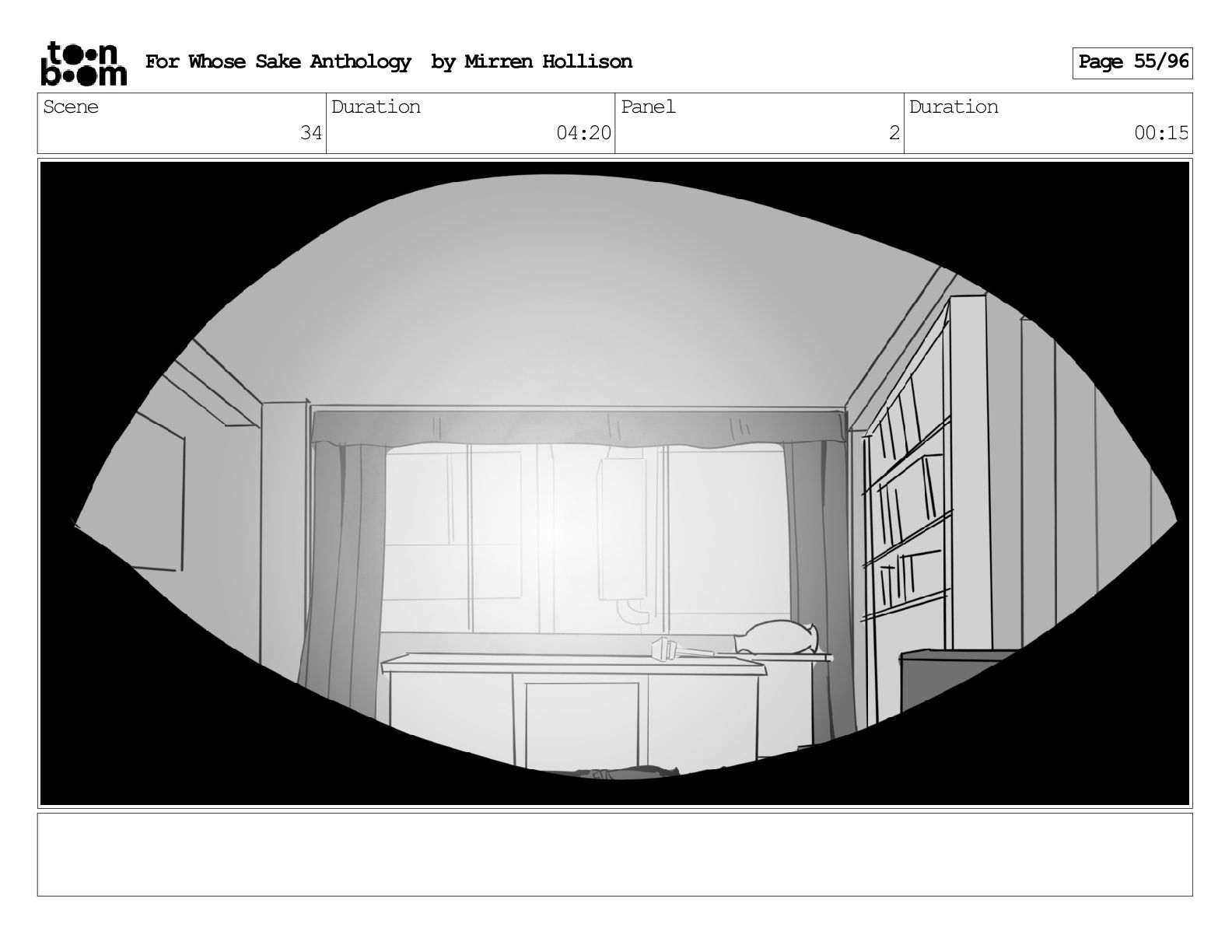Click the panel number '2'
The width and height of the screenshot is (1232, 952).
[x=894, y=133]
